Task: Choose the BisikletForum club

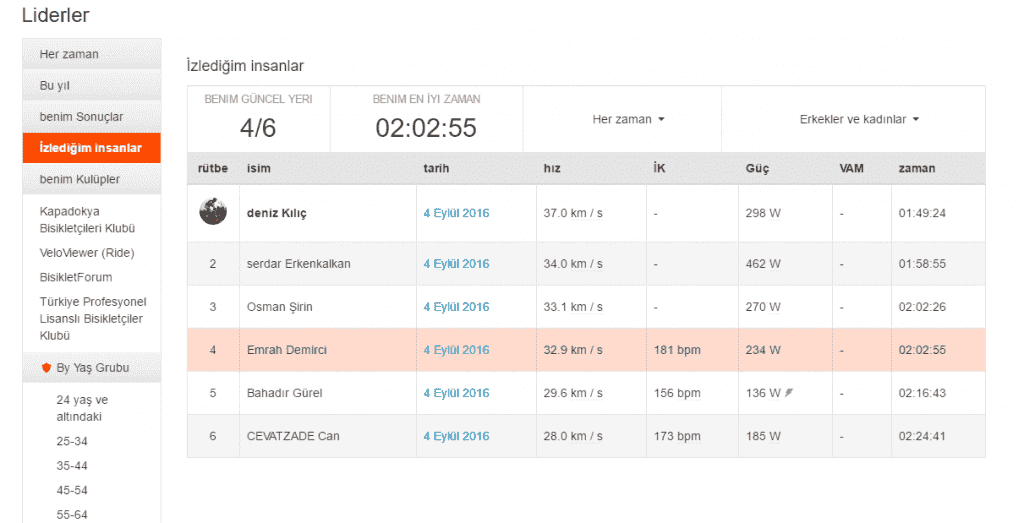Action: pyautogui.click(x=76, y=277)
